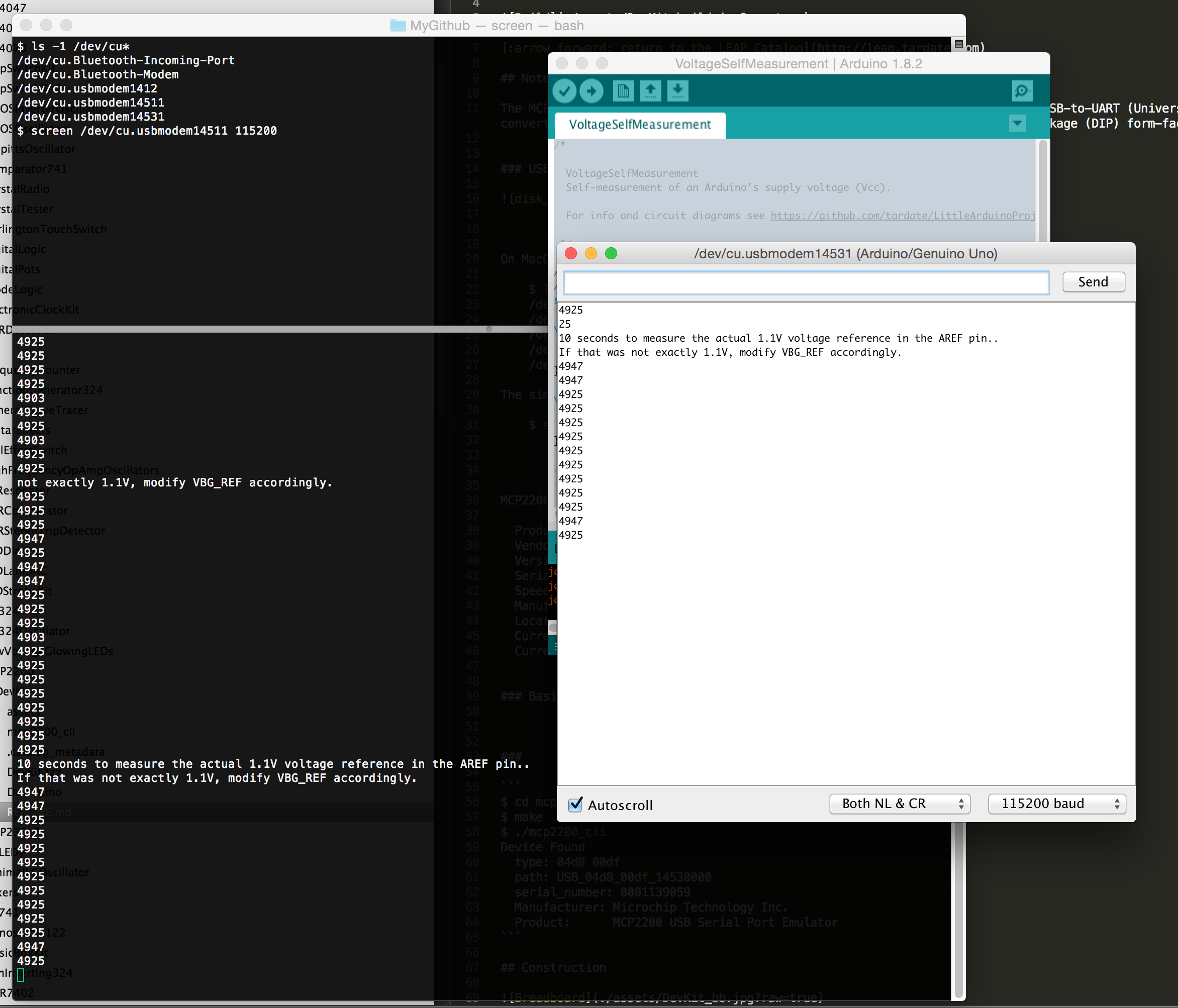Click '/dev/cu.Bluetooth-Incoming-Port' line in terminal
The image size is (1178, 1008).
[x=126, y=60]
